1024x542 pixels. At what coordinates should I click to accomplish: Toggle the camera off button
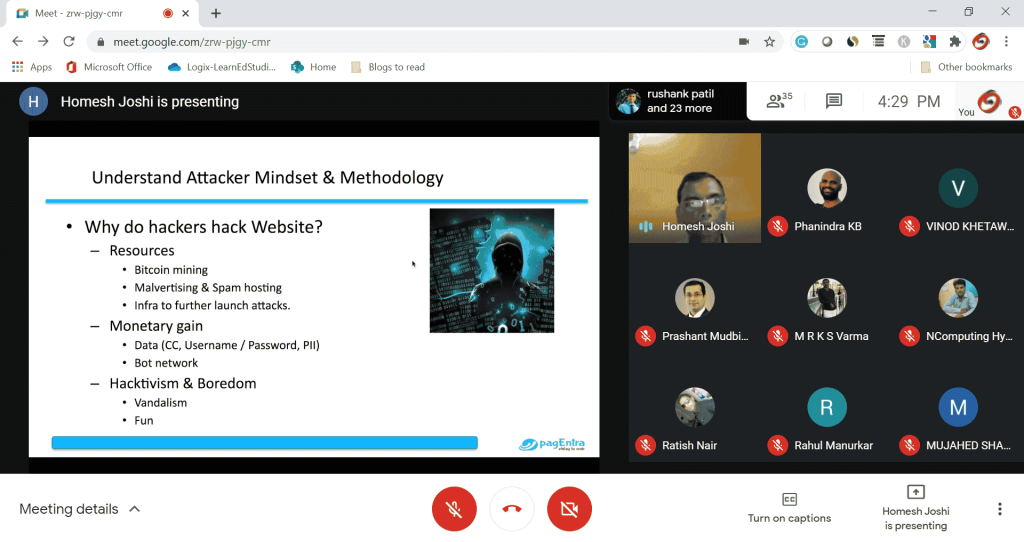(570, 509)
